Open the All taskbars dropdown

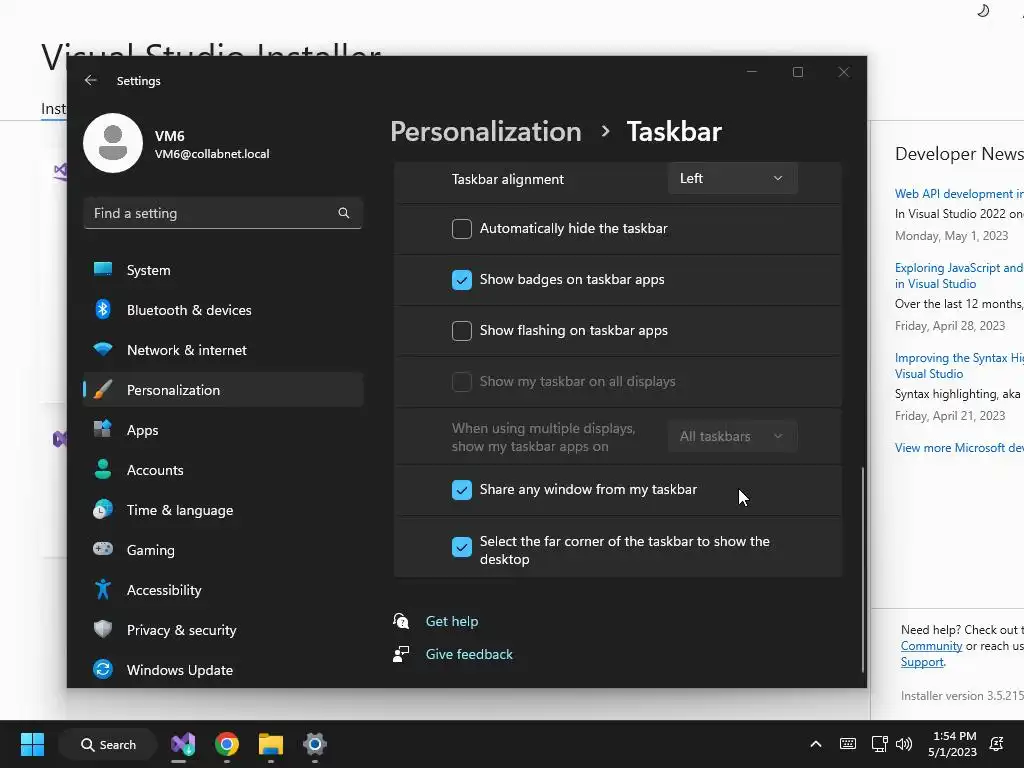tap(732, 436)
